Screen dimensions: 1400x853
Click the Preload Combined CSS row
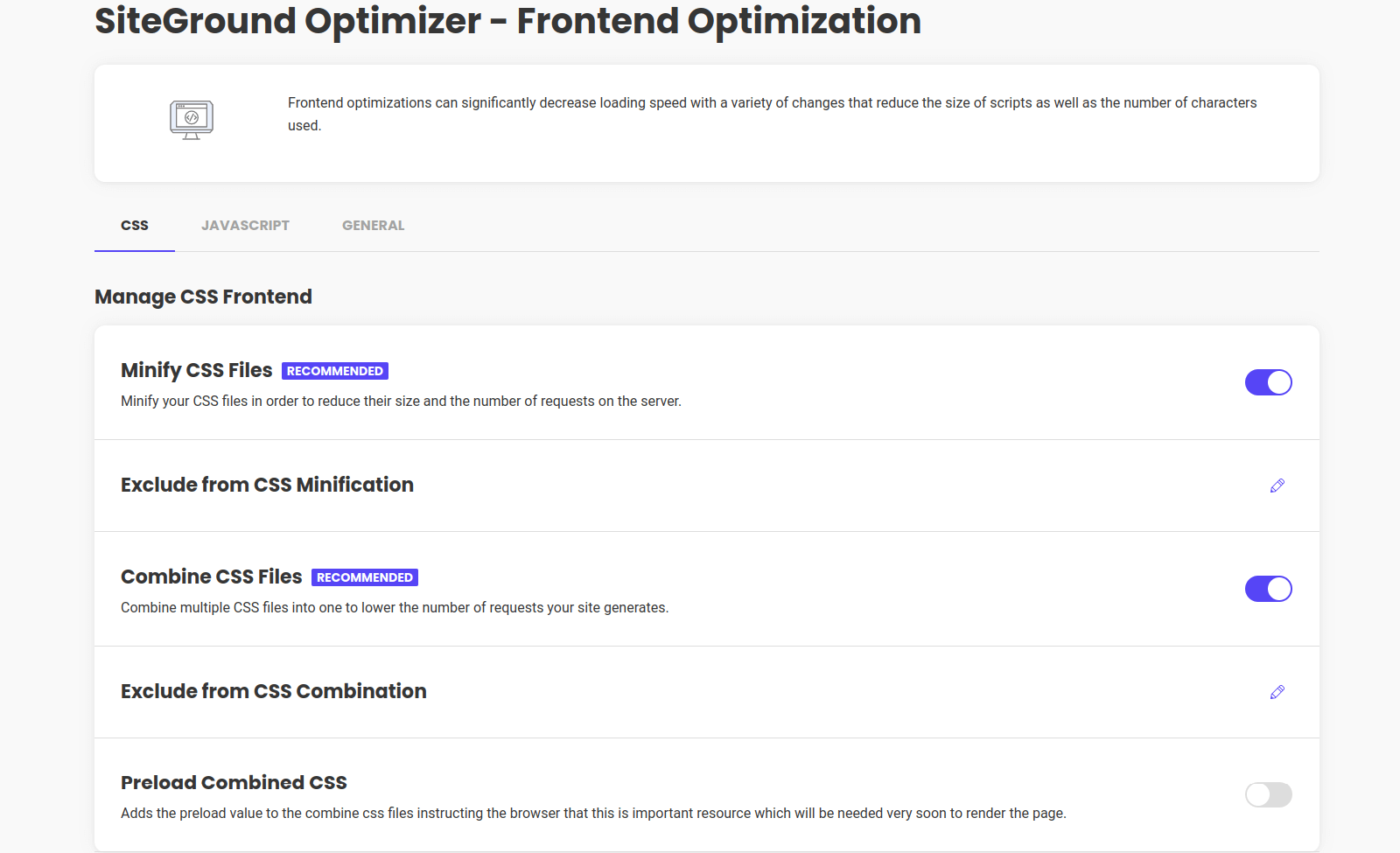[x=234, y=782]
